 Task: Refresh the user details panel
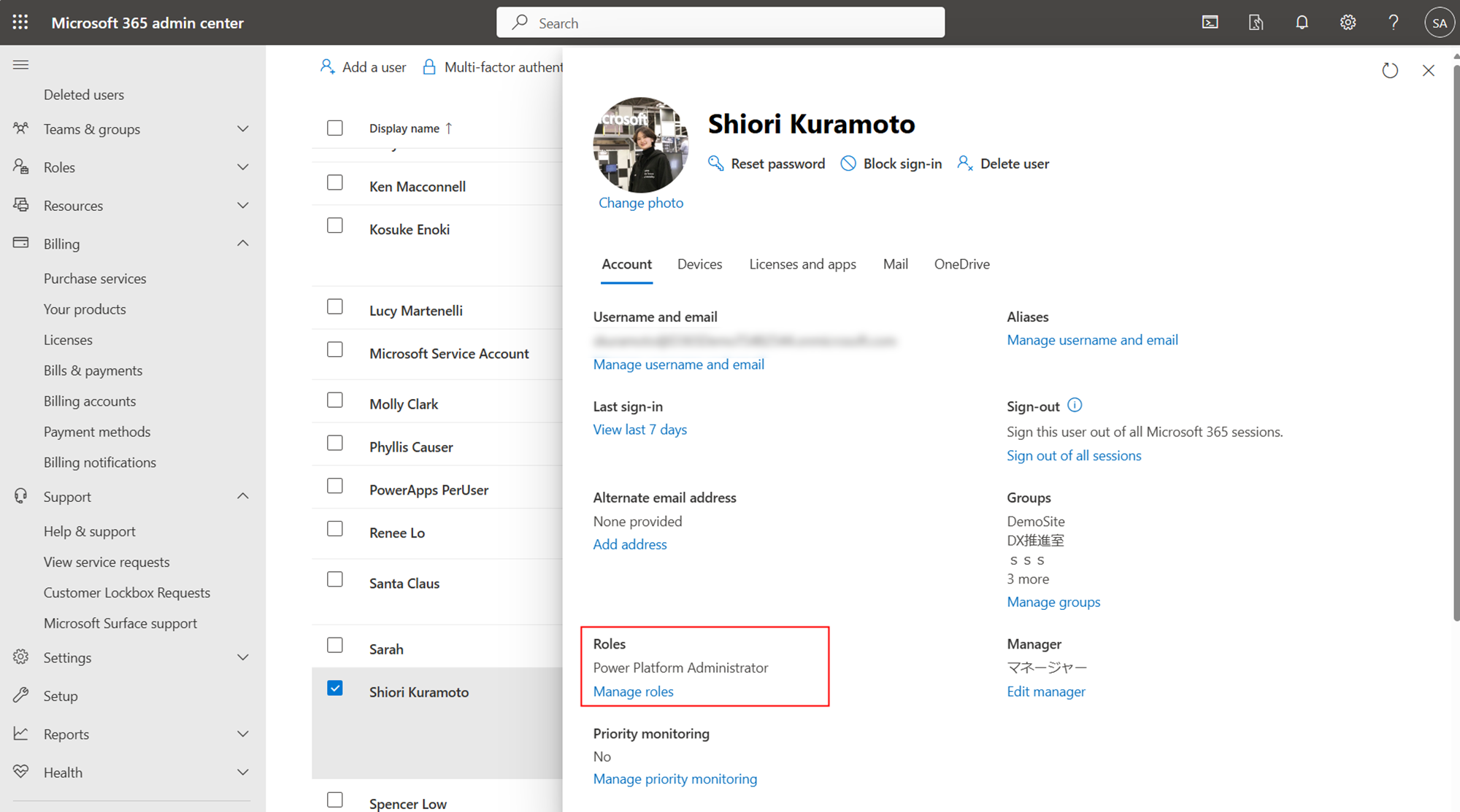click(1389, 71)
